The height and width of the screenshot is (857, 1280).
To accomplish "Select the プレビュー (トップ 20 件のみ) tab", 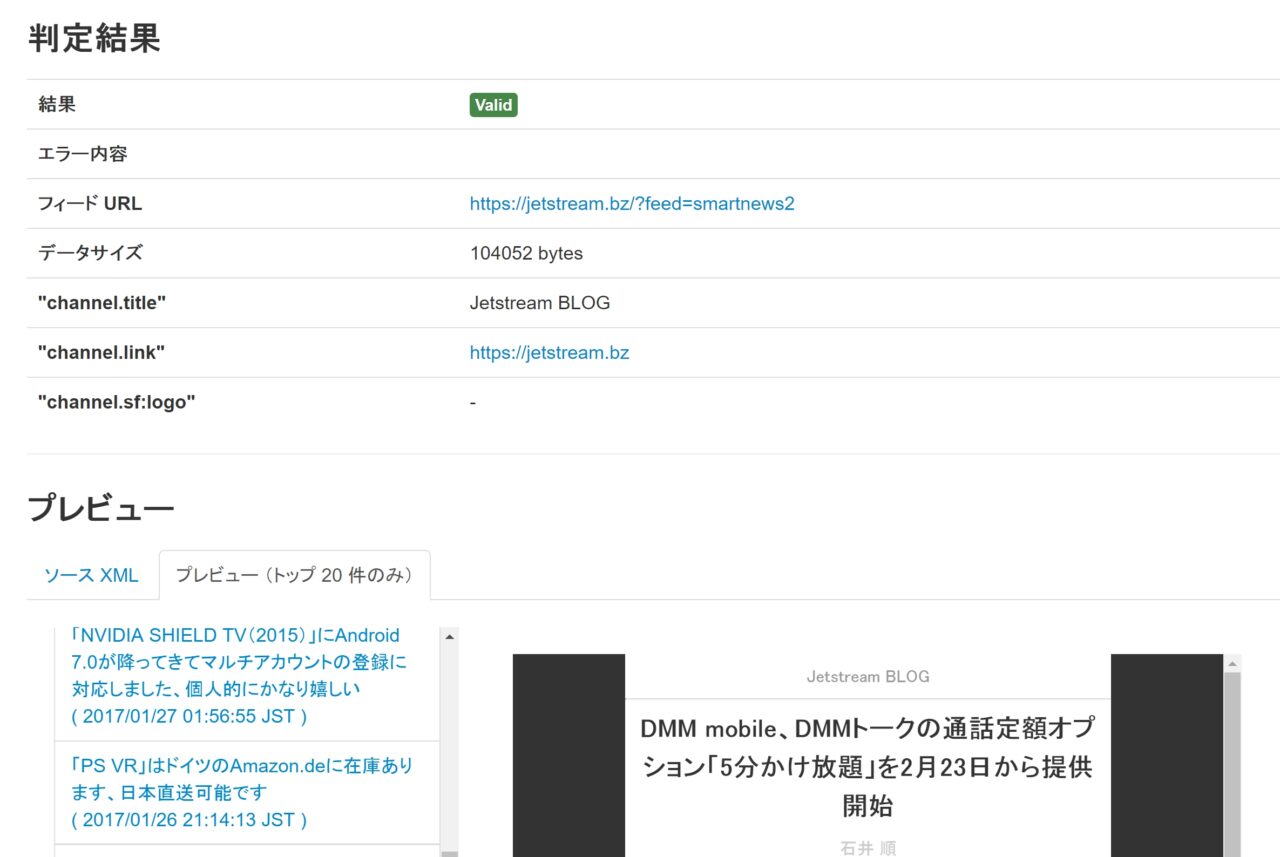I will pos(294,576).
